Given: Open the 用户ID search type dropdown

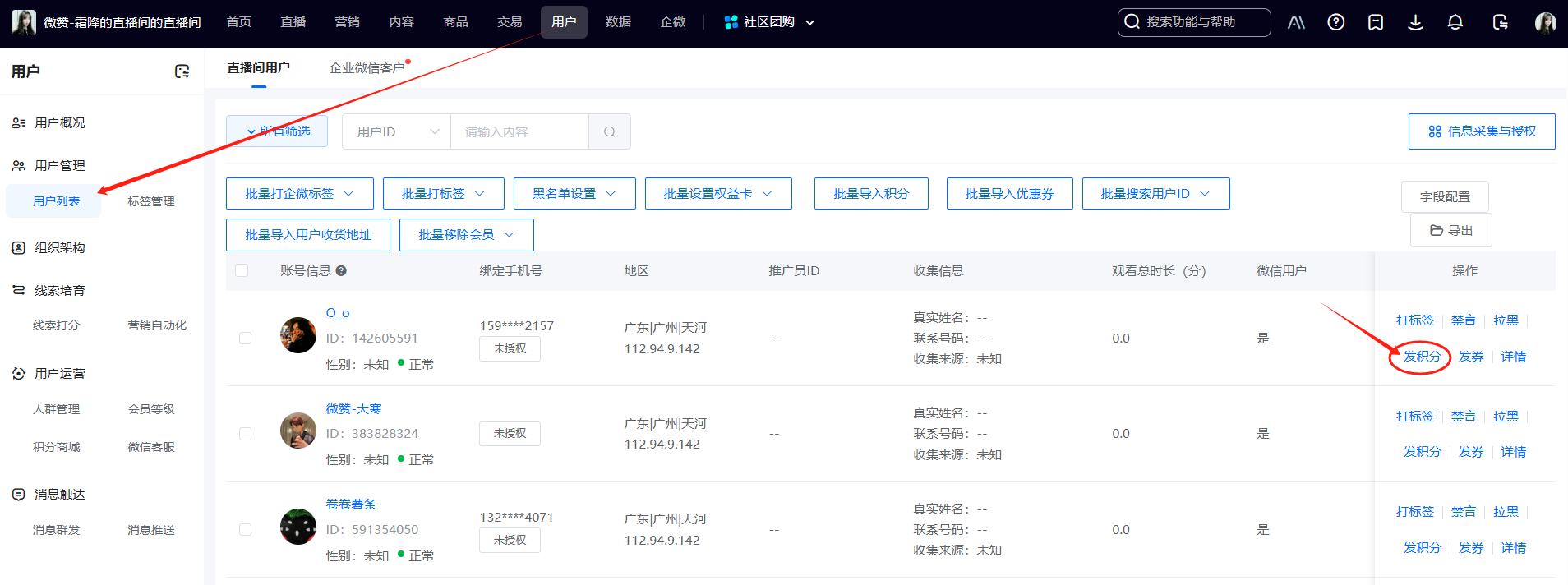Looking at the screenshot, I should [x=396, y=131].
